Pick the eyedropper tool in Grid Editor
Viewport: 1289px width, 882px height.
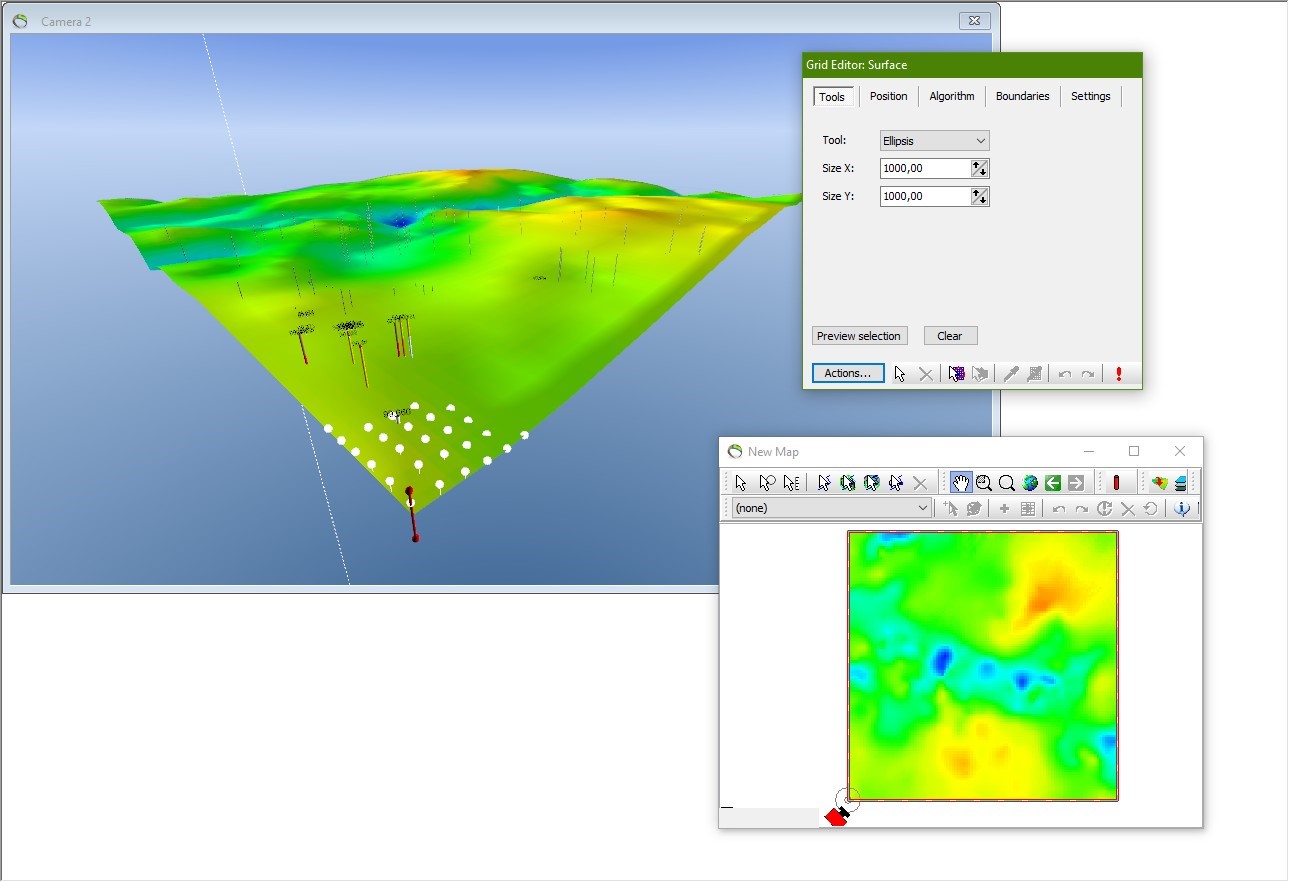click(x=1011, y=373)
